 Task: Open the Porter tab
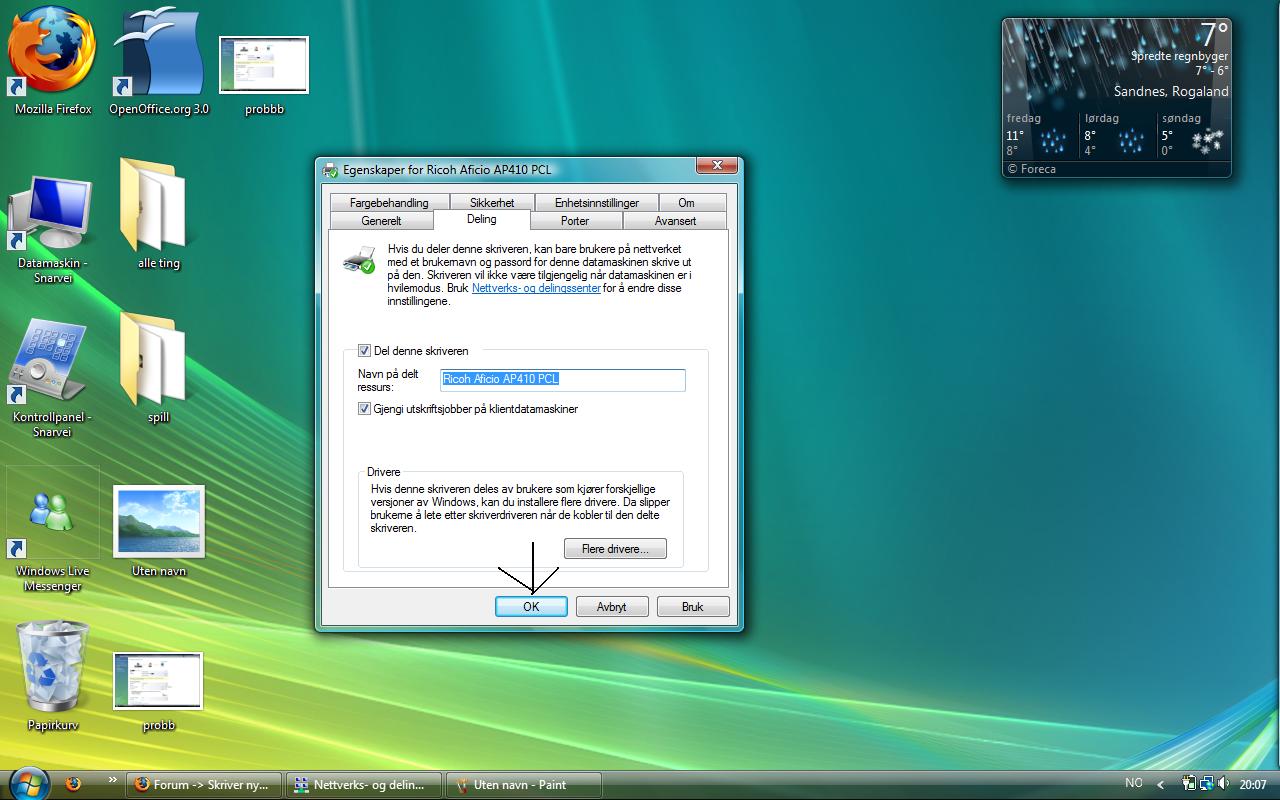pyautogui.click(x=575, y=221)
